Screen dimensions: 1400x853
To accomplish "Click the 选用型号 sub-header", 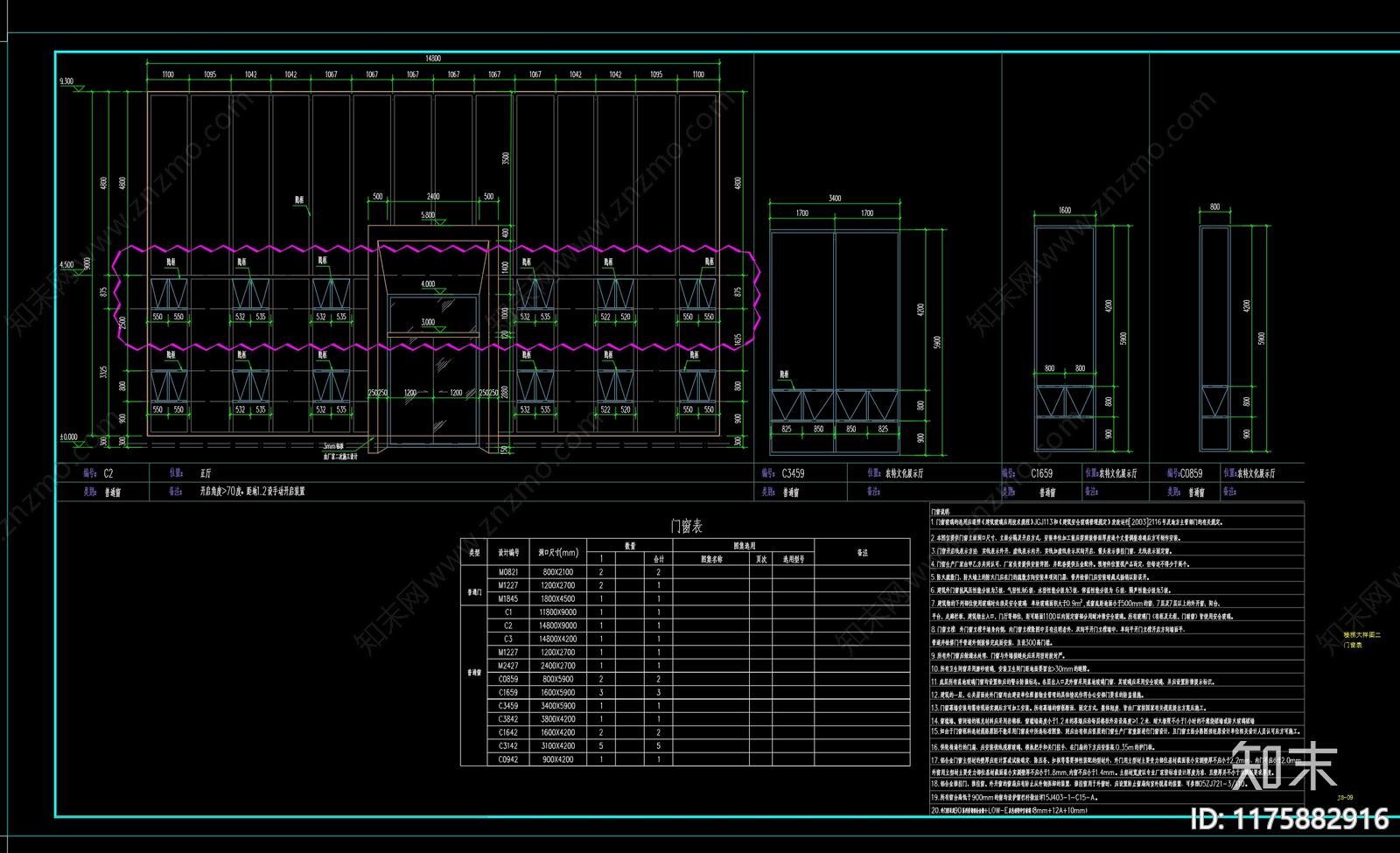I will [x=794, y=559].
